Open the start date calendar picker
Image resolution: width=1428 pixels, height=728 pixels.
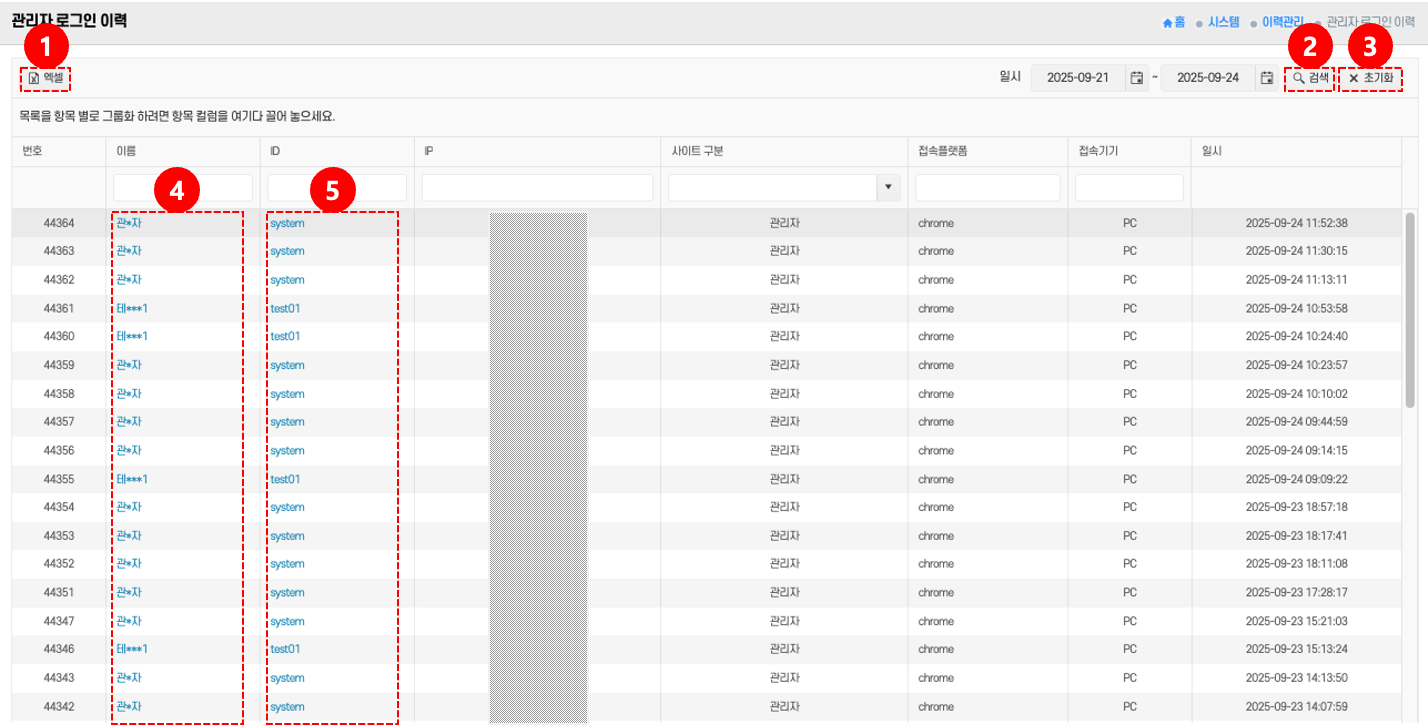coord(1136,78)
